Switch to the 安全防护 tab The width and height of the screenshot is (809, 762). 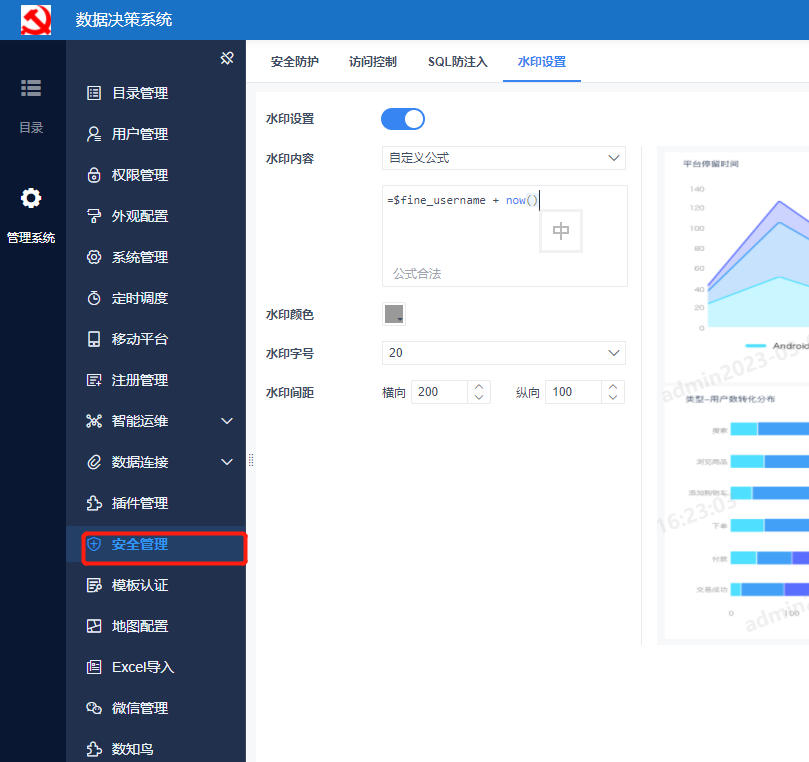(x=295, y=62)
